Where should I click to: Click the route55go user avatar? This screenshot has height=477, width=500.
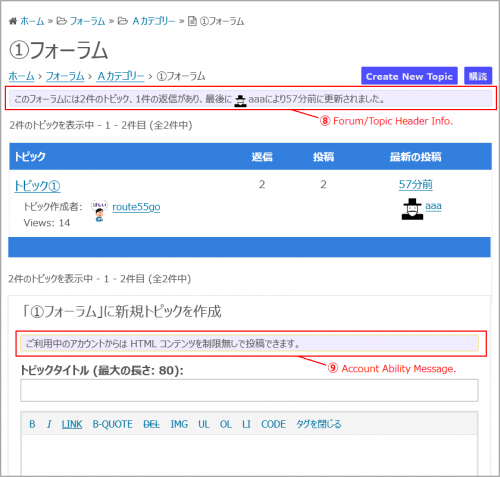(99, 211)
